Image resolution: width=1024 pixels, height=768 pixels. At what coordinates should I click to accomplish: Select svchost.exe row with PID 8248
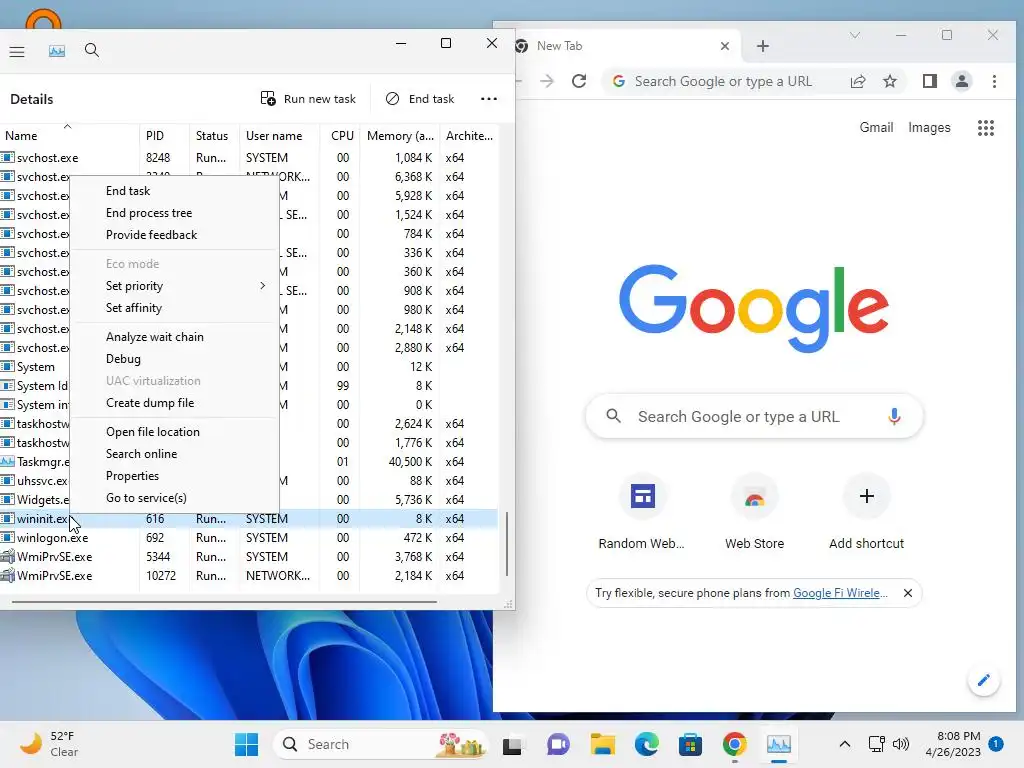(x=249, y=157)
